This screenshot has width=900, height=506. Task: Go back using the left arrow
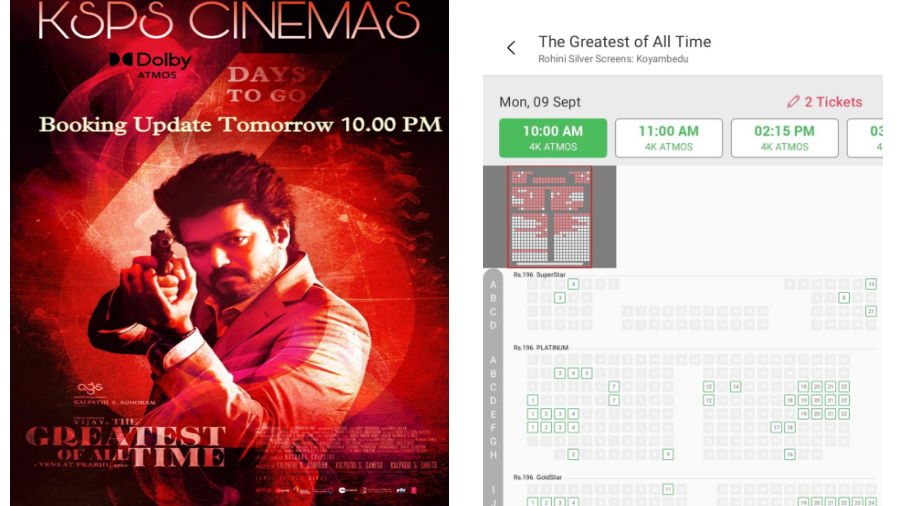[x=511, y=48]
